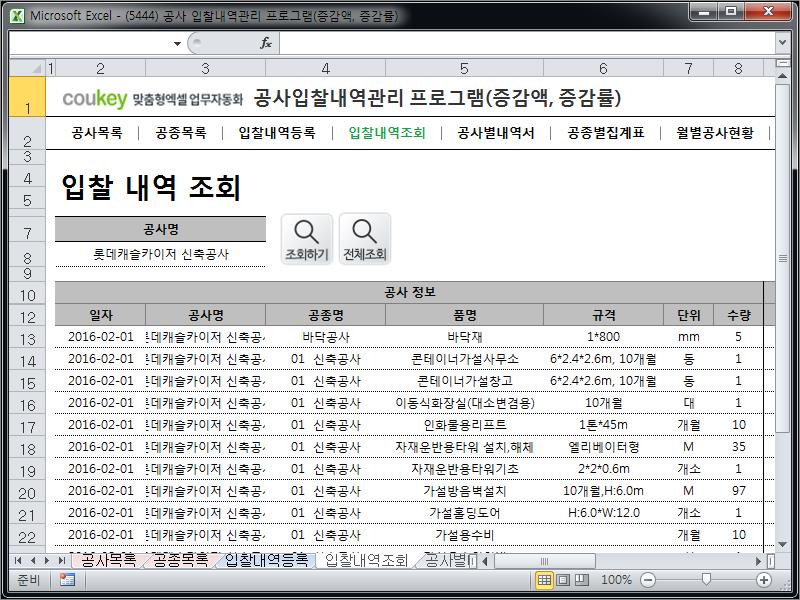800x600 pixels.
Task: Select the 인화물용리프트 item cell
Action: point(464,425)
